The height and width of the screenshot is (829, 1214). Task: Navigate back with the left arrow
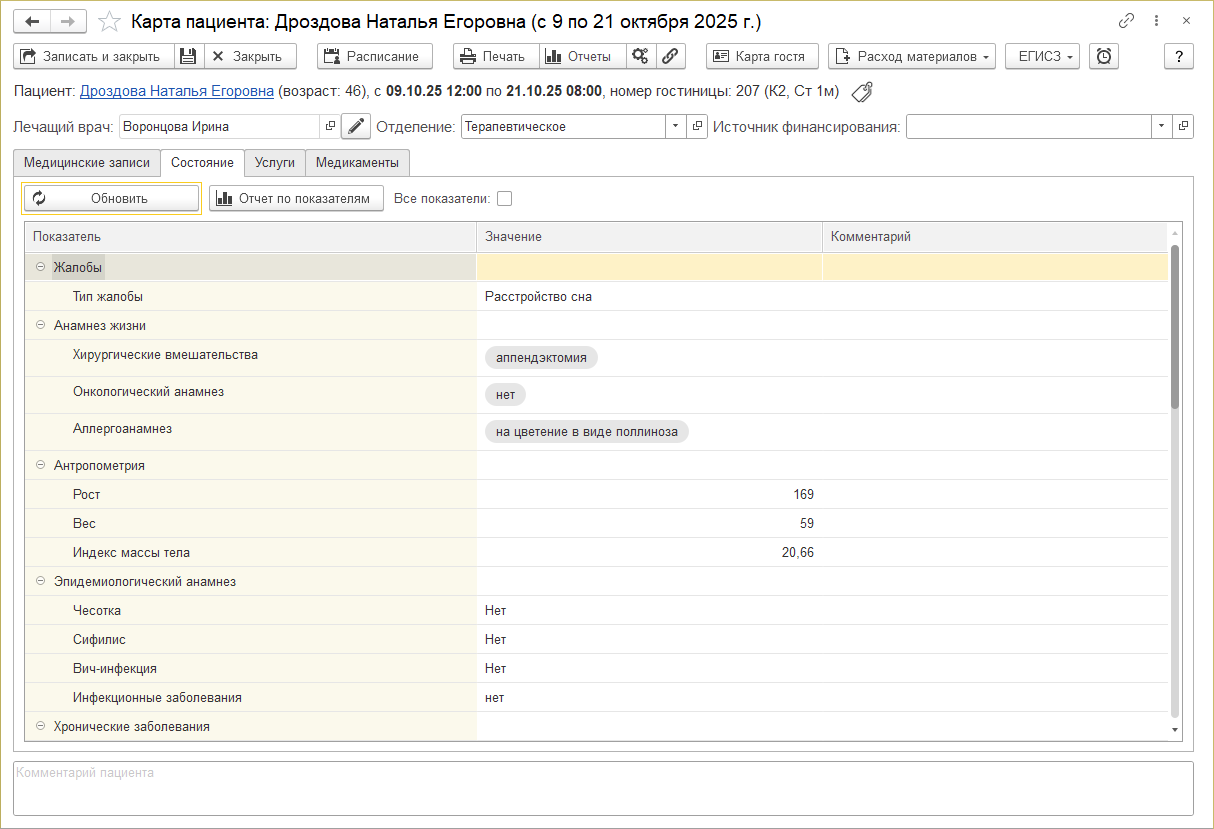[33, 21]
